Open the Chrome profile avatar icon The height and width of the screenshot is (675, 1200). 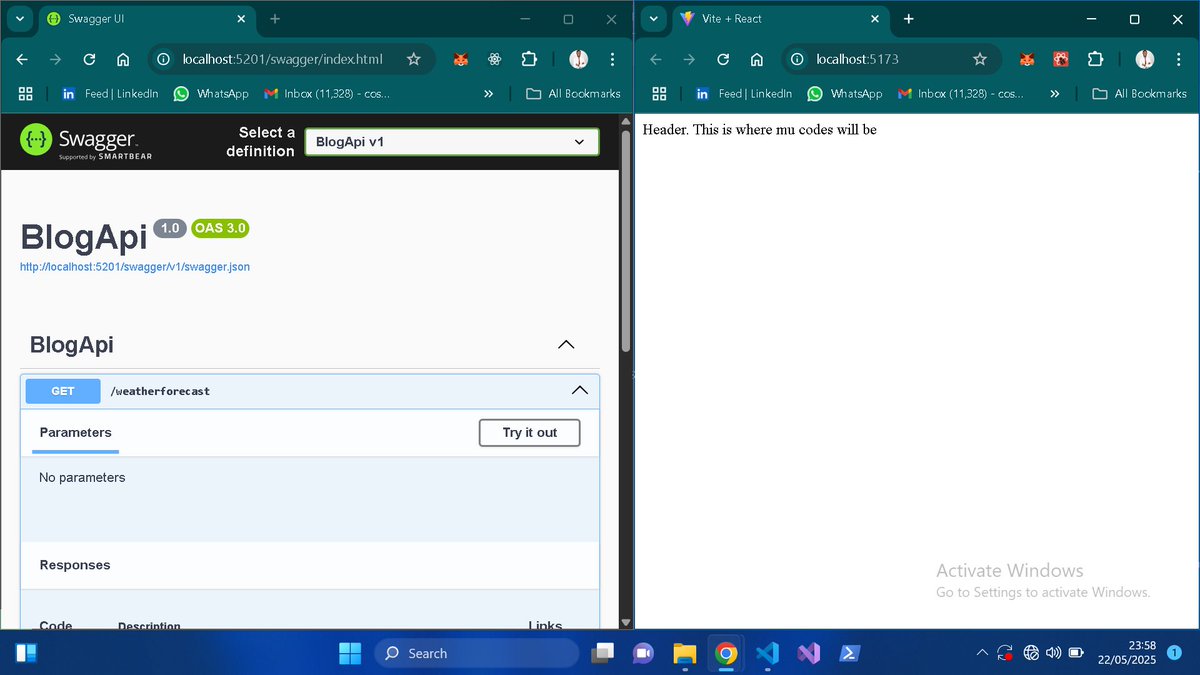[x=578, y=59]
